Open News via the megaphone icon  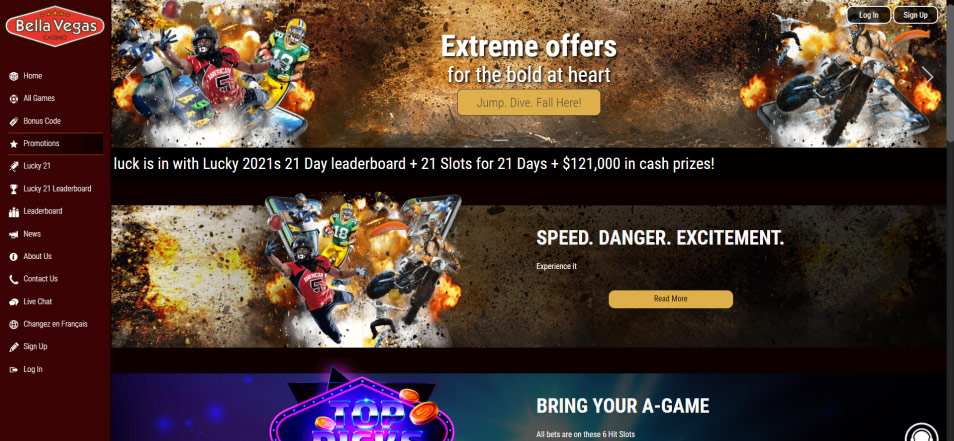coord(13,234)
